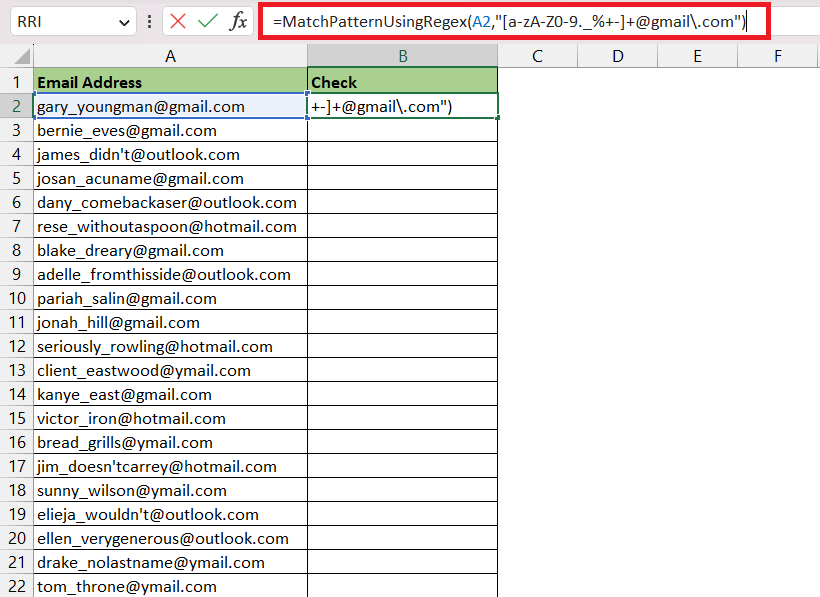
Task: Select column A header
Action: point(170,56)
